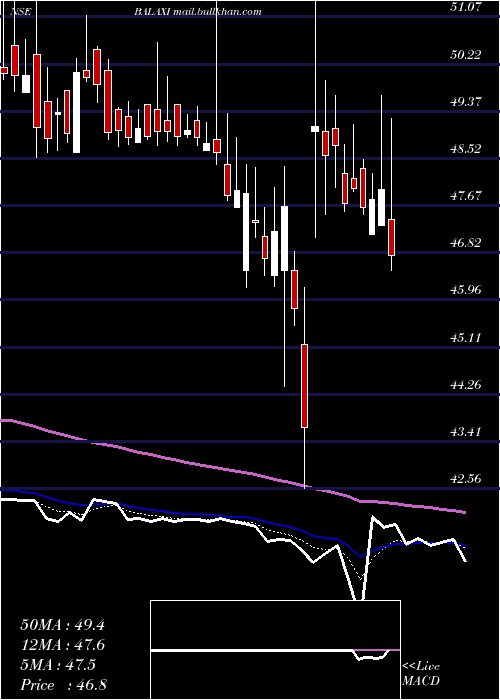Click the 44.26 price axis label

pos(466,384)
